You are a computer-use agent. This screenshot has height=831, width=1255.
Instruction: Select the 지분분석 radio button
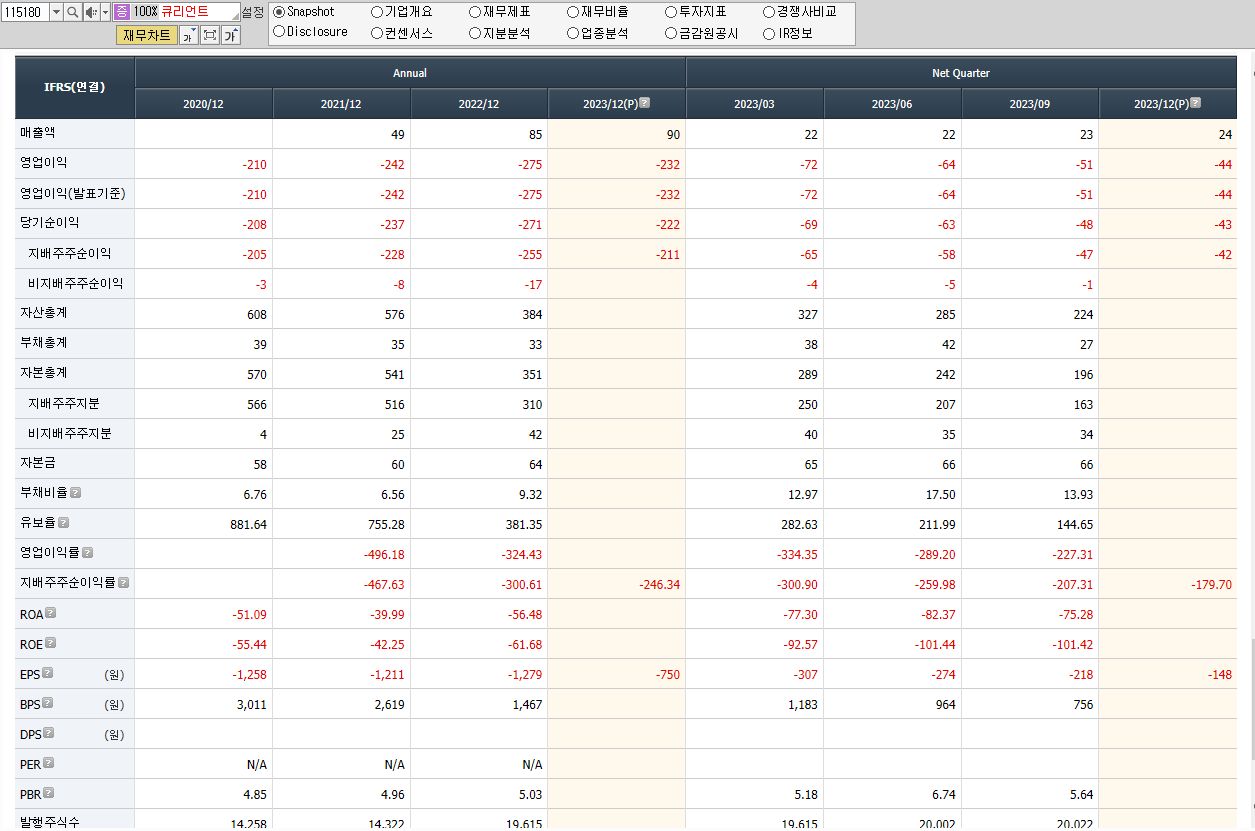point(474,33)
